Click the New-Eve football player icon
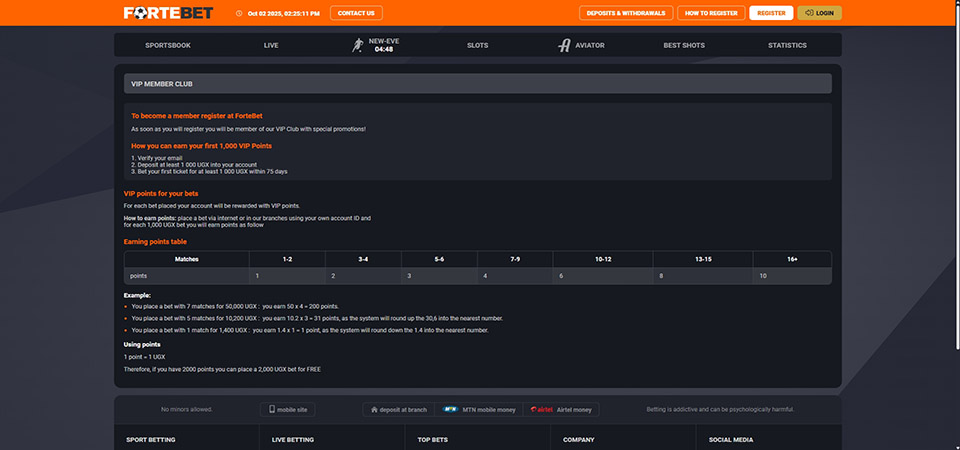This screenshot has width=960, height=450. click(x=357, y=45)
